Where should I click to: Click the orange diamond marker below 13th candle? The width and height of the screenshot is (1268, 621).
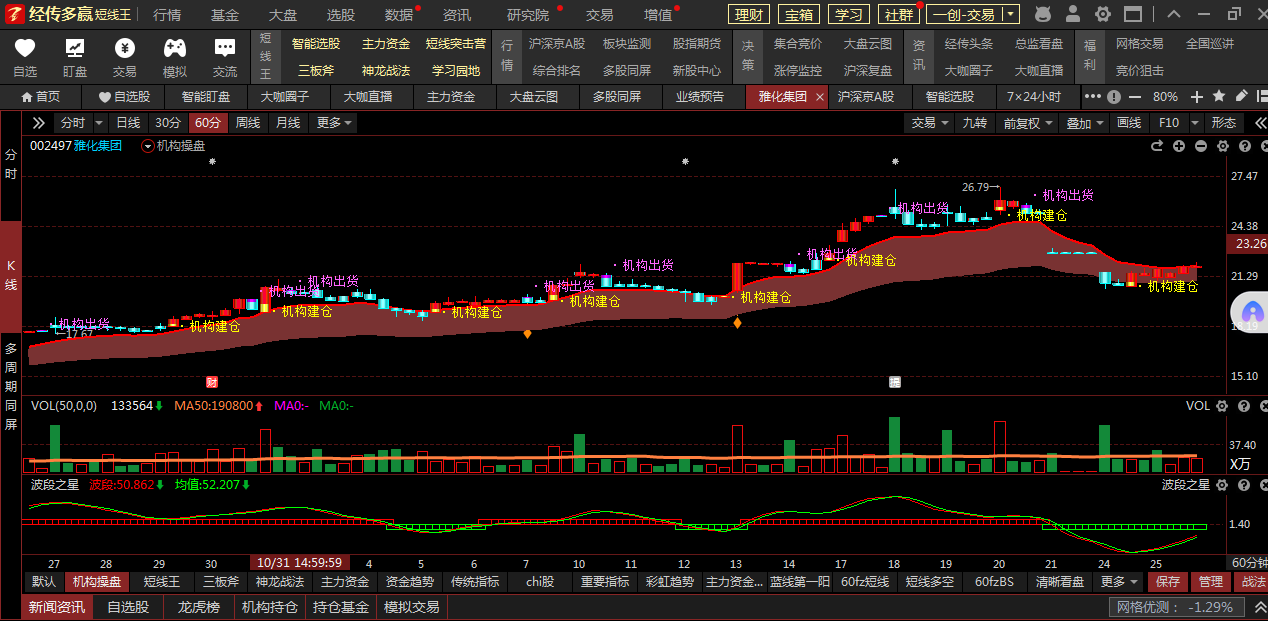737,323
